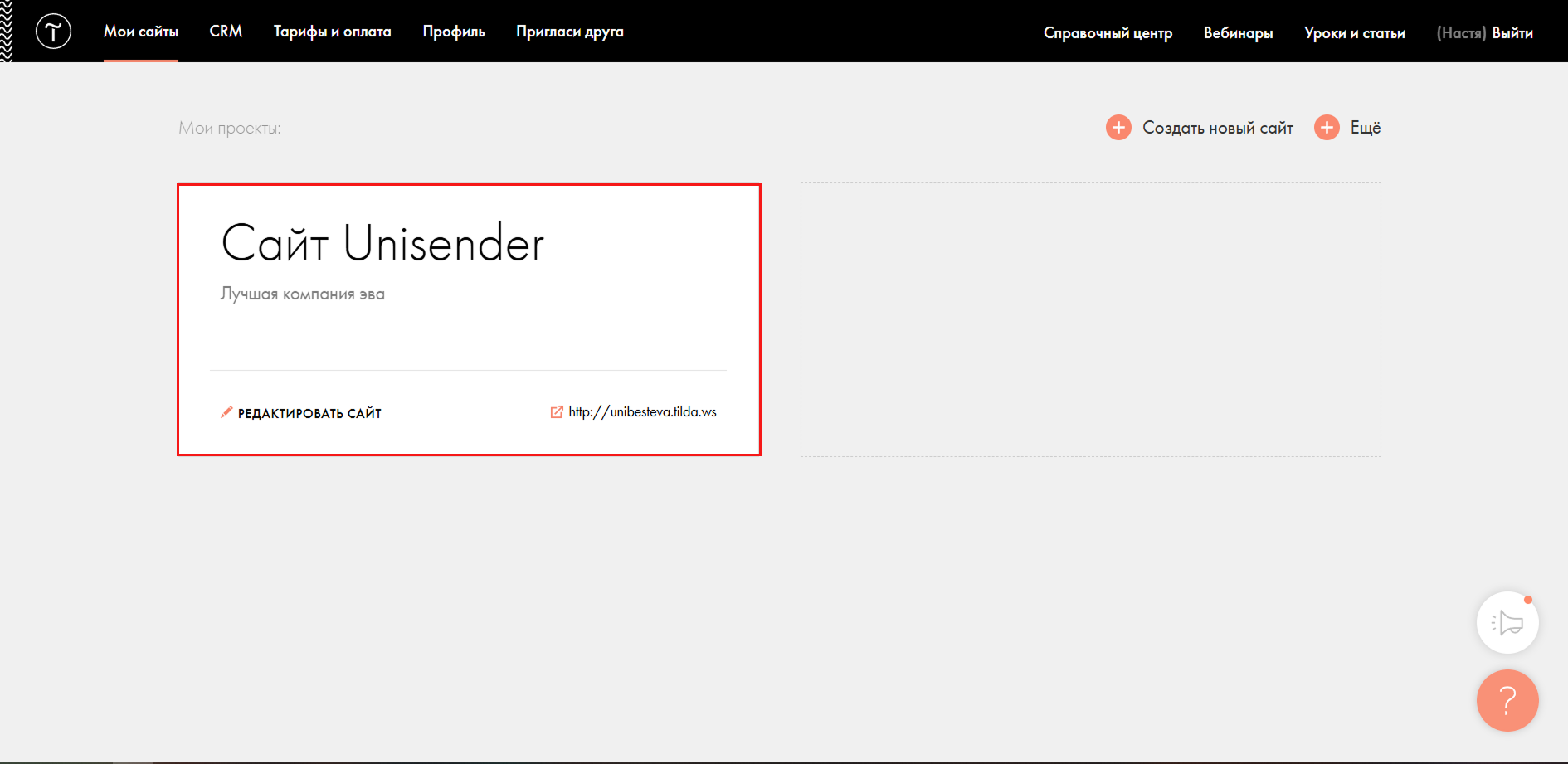This screenshot has width=1568, height=764.
Task: Open http://unibesteva.tilda.ws link
Action: click(x=642, y=412)
